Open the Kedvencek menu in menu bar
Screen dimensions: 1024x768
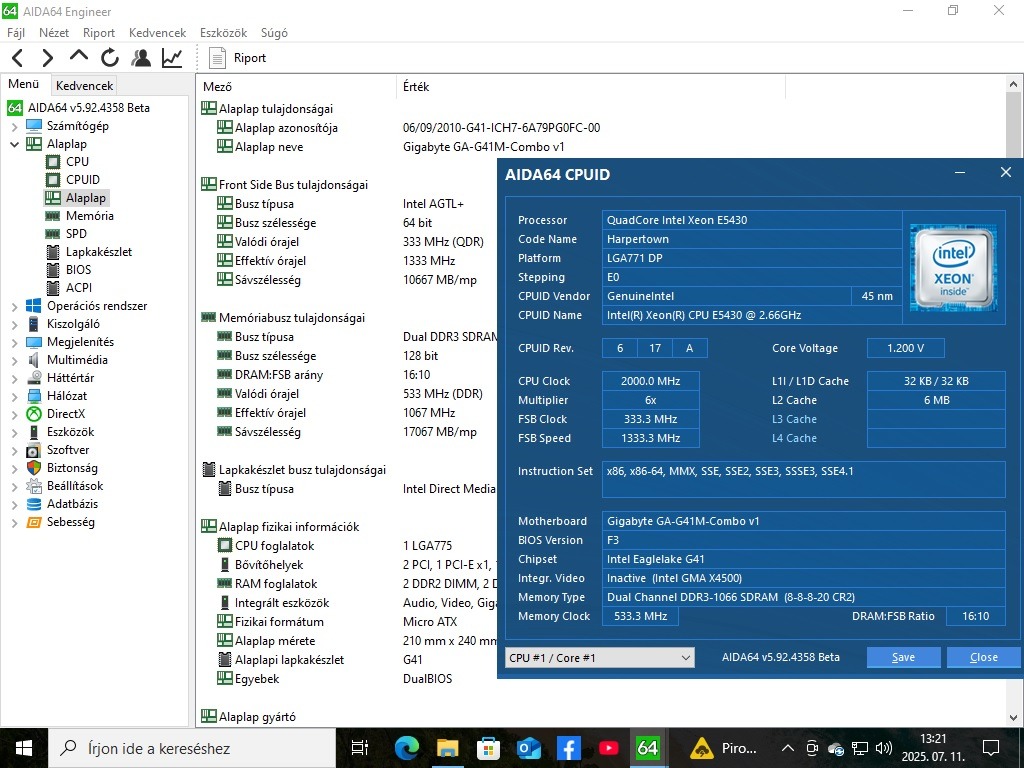click(x=157, y=33)
